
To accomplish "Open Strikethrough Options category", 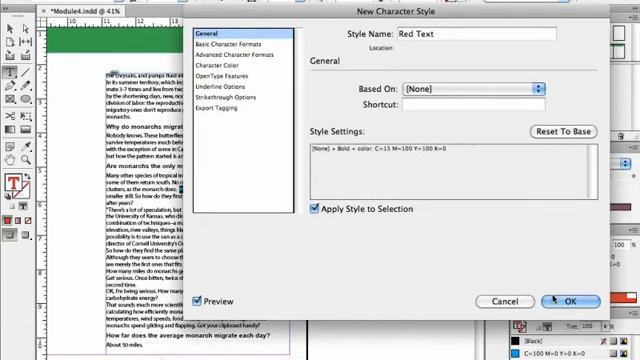I will 225,97.
